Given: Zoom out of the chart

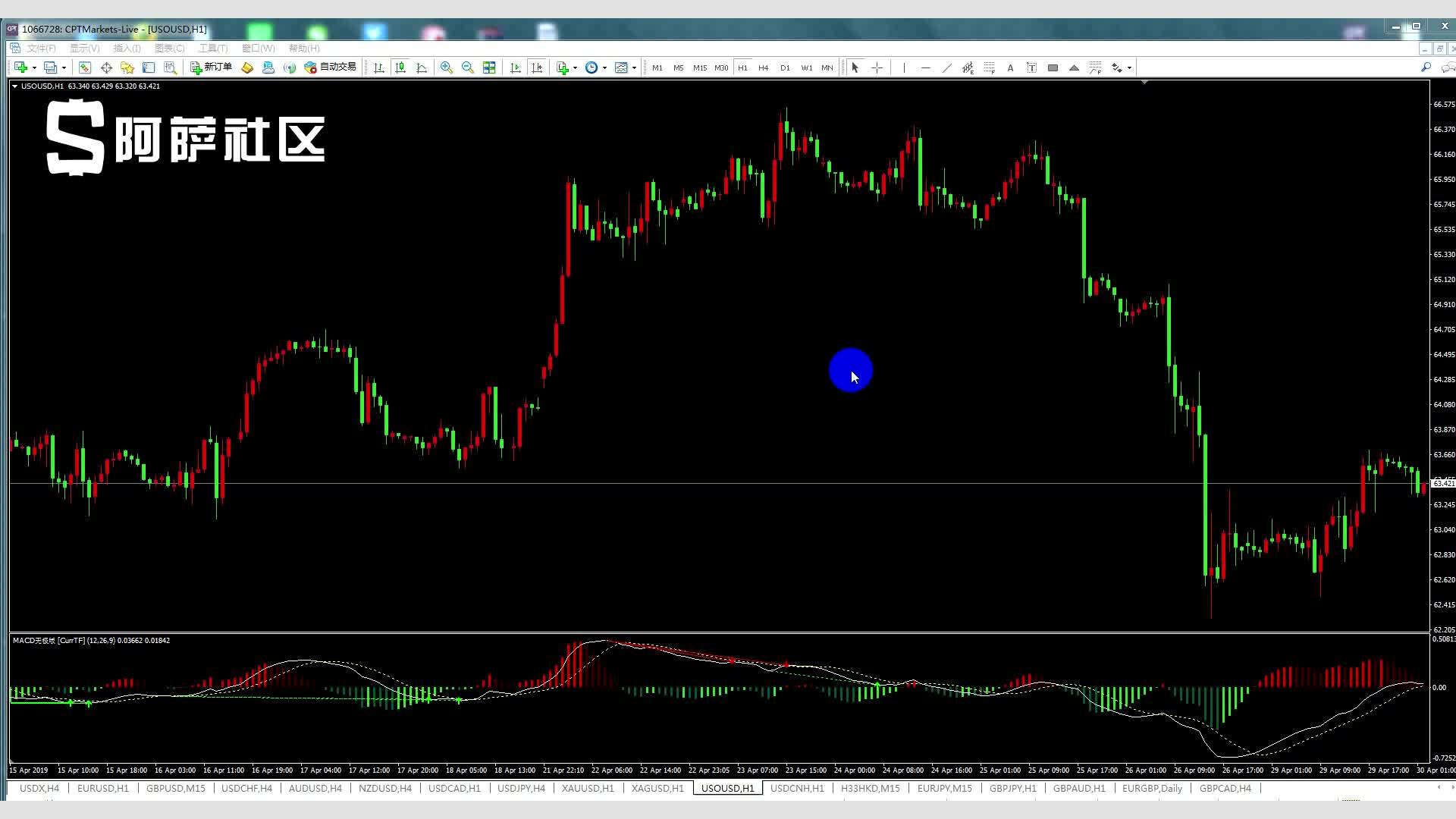Looking at the screenshot, I should click(468, 67).
